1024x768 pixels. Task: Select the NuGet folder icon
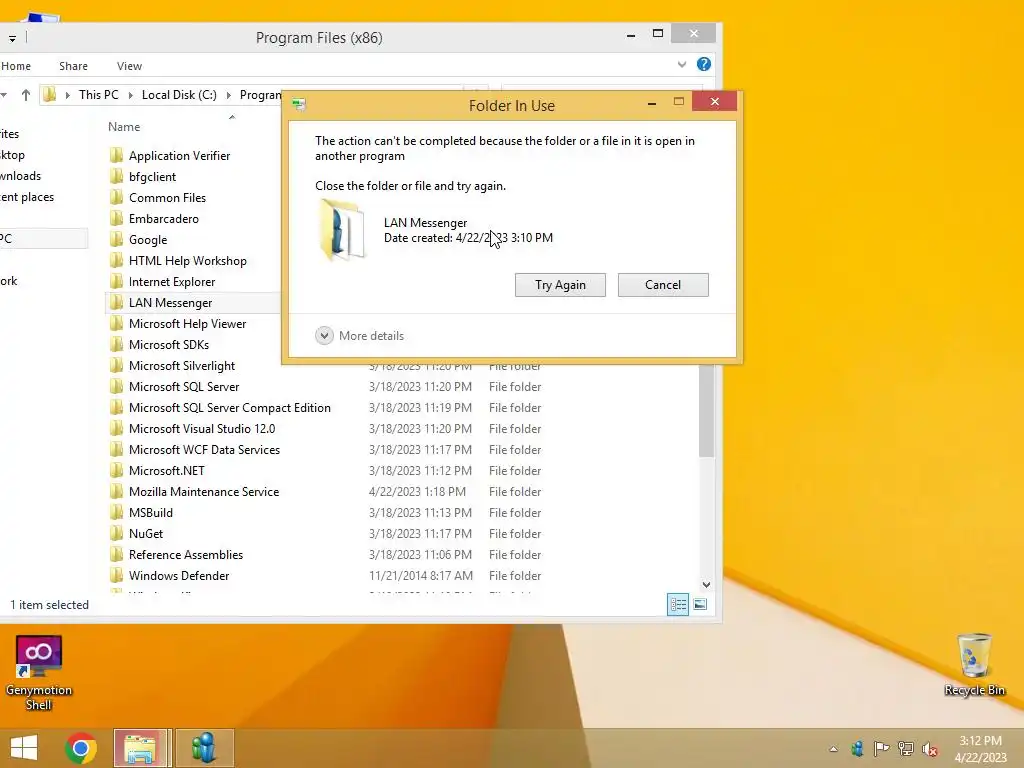click(116, 534)
